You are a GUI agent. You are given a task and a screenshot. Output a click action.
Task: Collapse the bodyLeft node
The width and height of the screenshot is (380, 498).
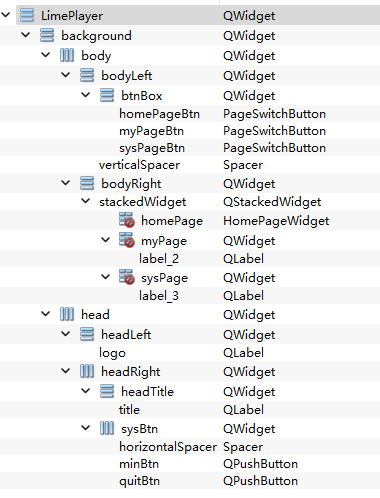point(66,74)
